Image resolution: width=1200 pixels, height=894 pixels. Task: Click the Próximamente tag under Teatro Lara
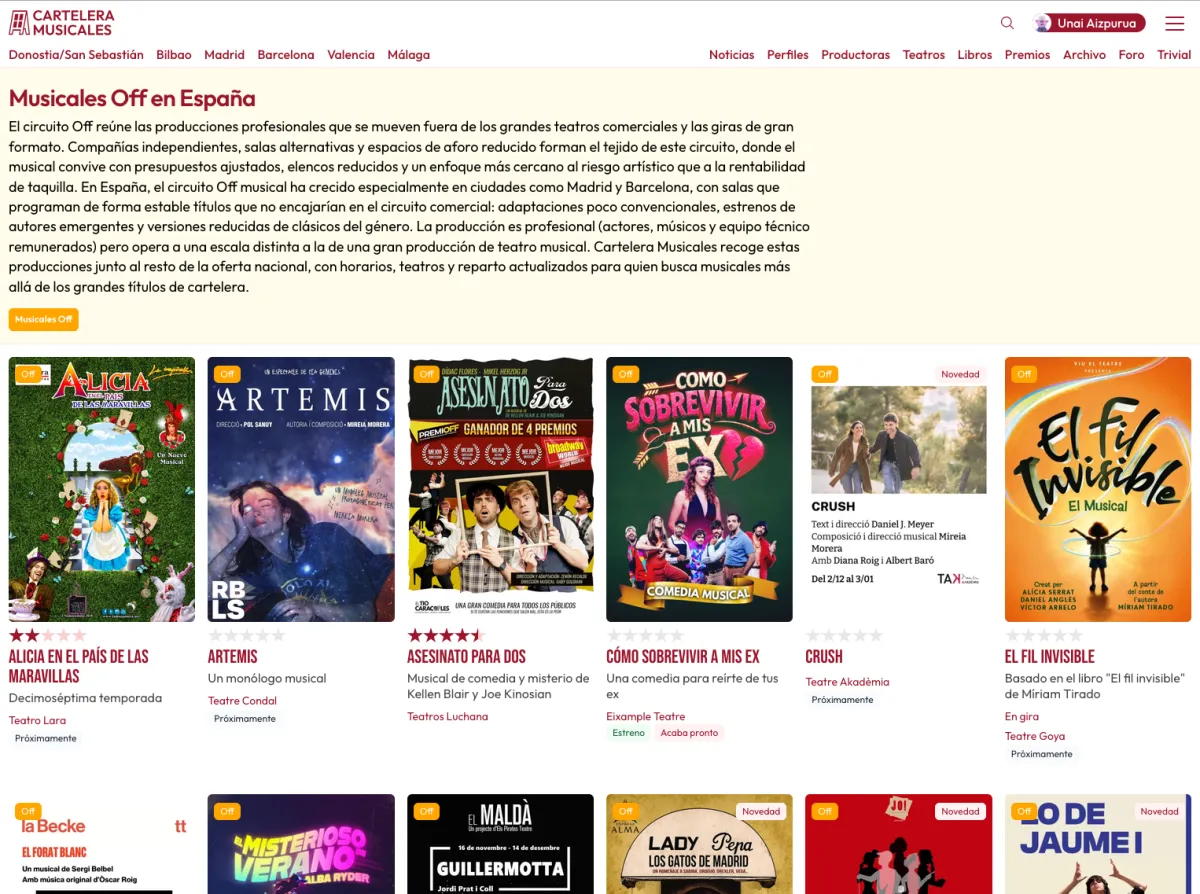point(46,738)
